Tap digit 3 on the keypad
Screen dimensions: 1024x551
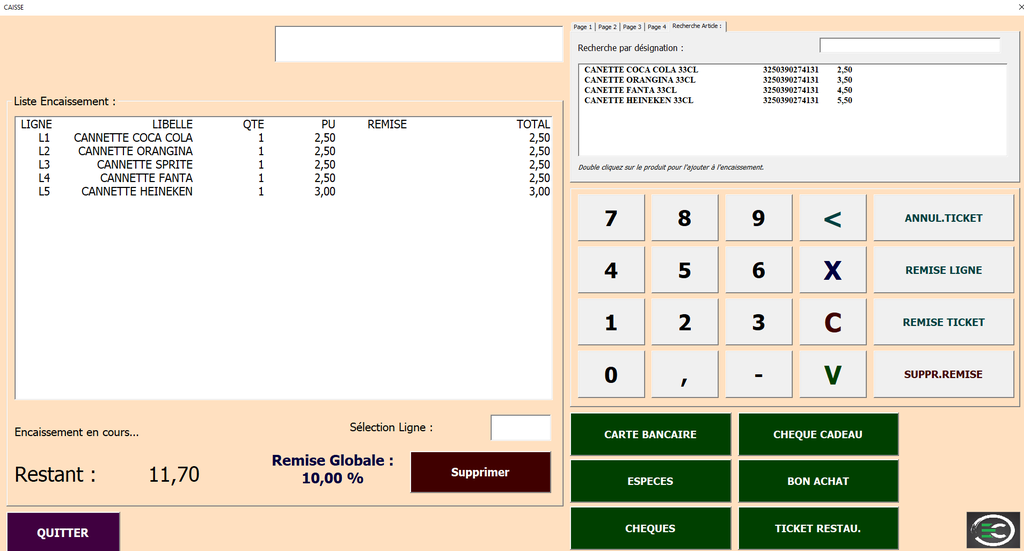point(758,323)
